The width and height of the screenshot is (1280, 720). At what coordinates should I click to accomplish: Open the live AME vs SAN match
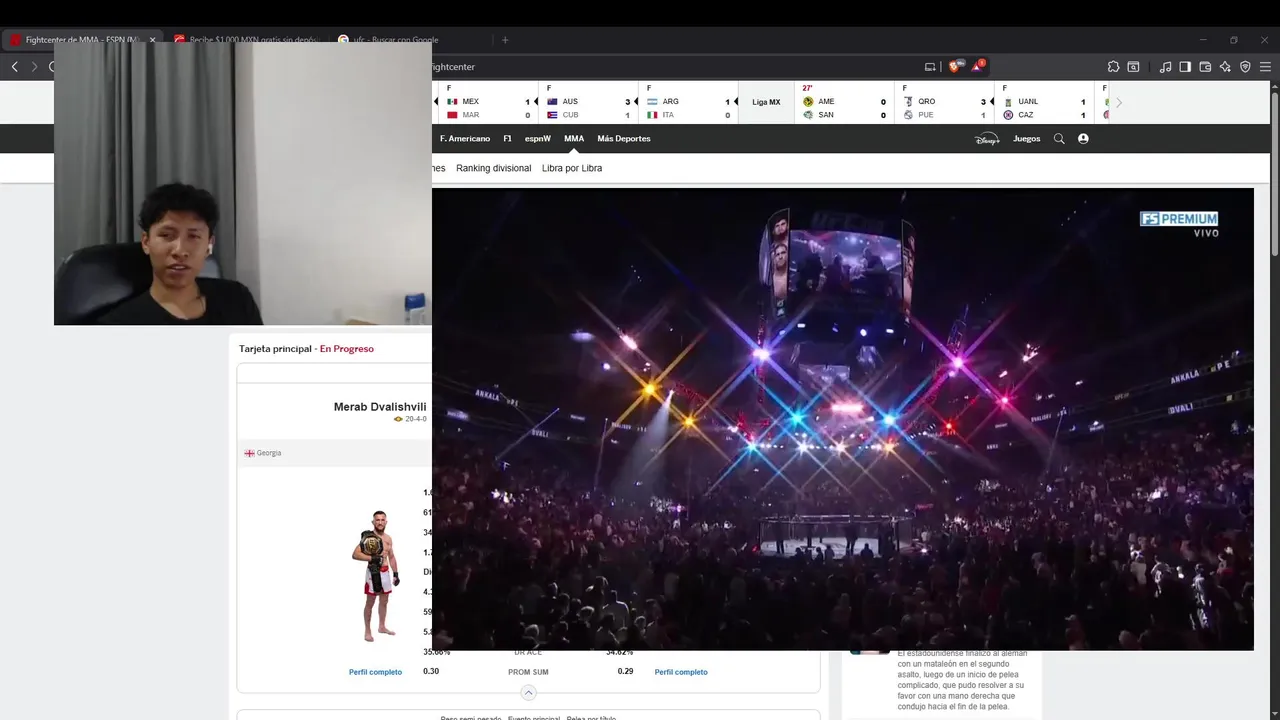click(x=843, y=102)
